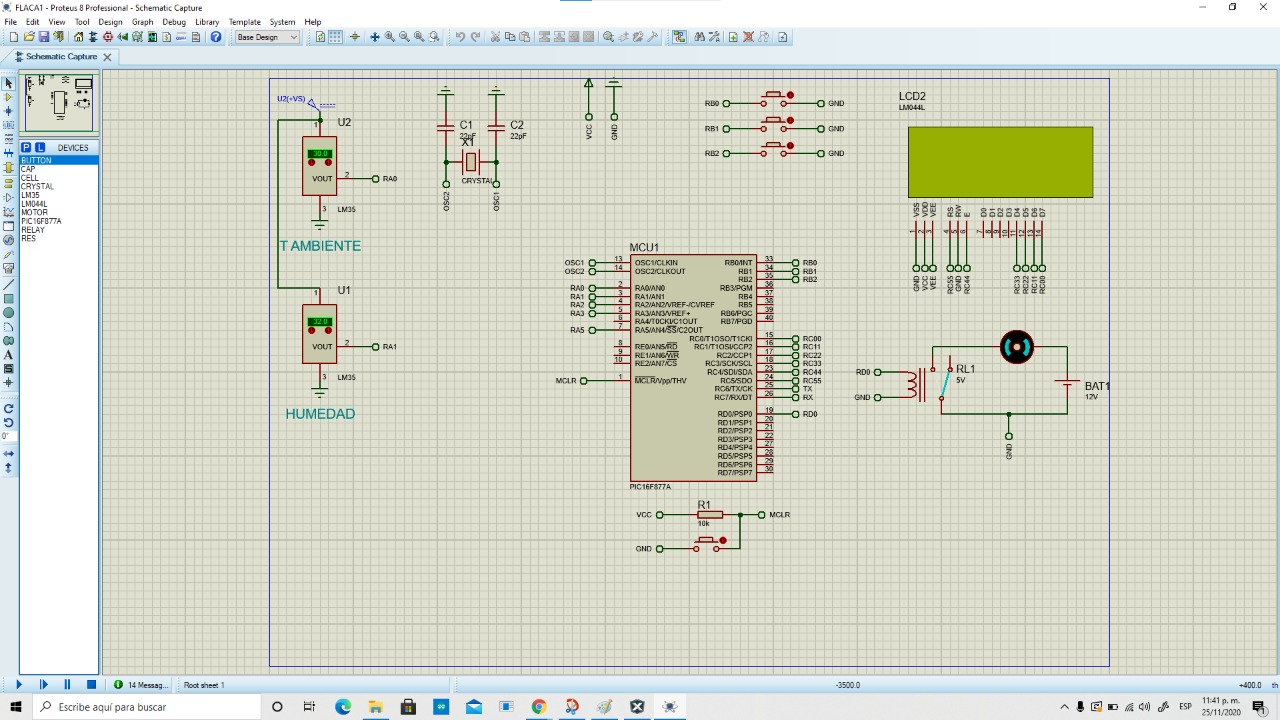Select the Selection Mode arrow tool
Viewport: 1280px width, 720px height.
[x=9, y=84]
